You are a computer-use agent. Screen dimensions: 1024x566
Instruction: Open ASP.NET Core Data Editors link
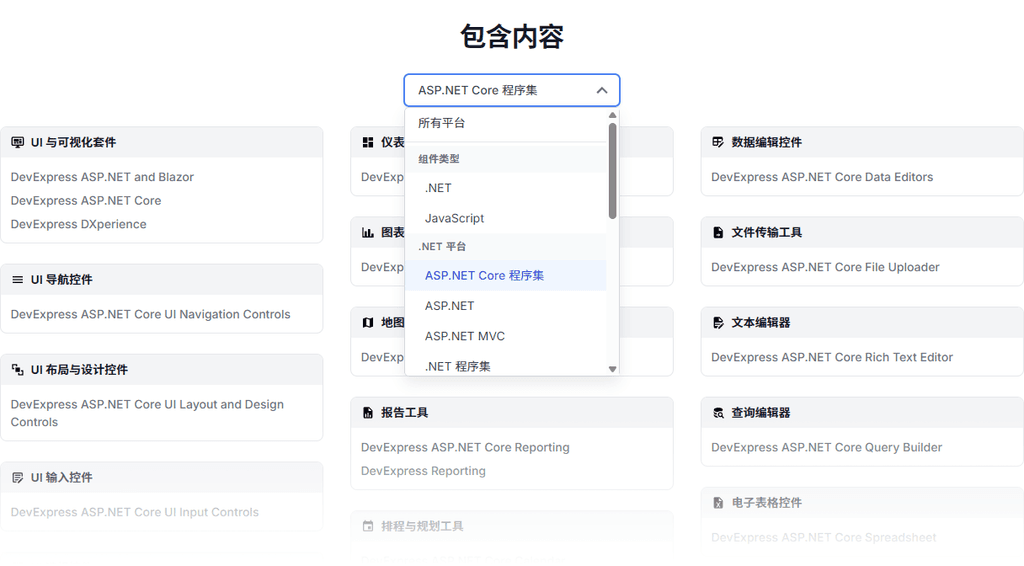(822, 177)
